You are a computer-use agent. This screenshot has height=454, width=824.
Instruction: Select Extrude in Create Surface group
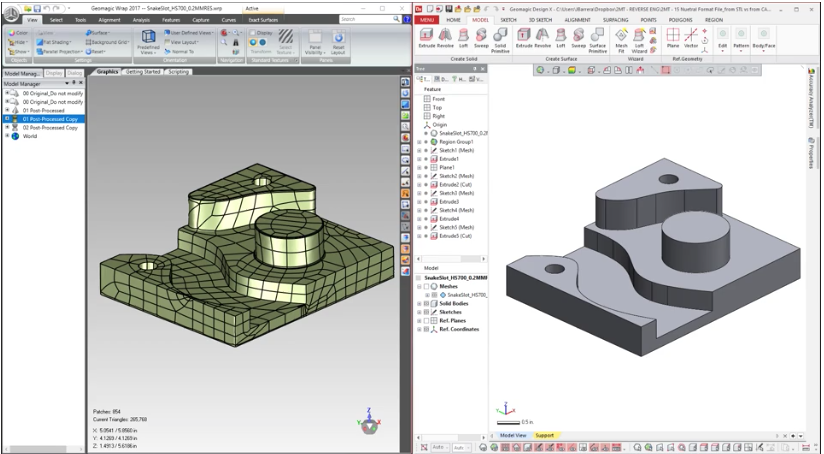[x=524, y=39]
